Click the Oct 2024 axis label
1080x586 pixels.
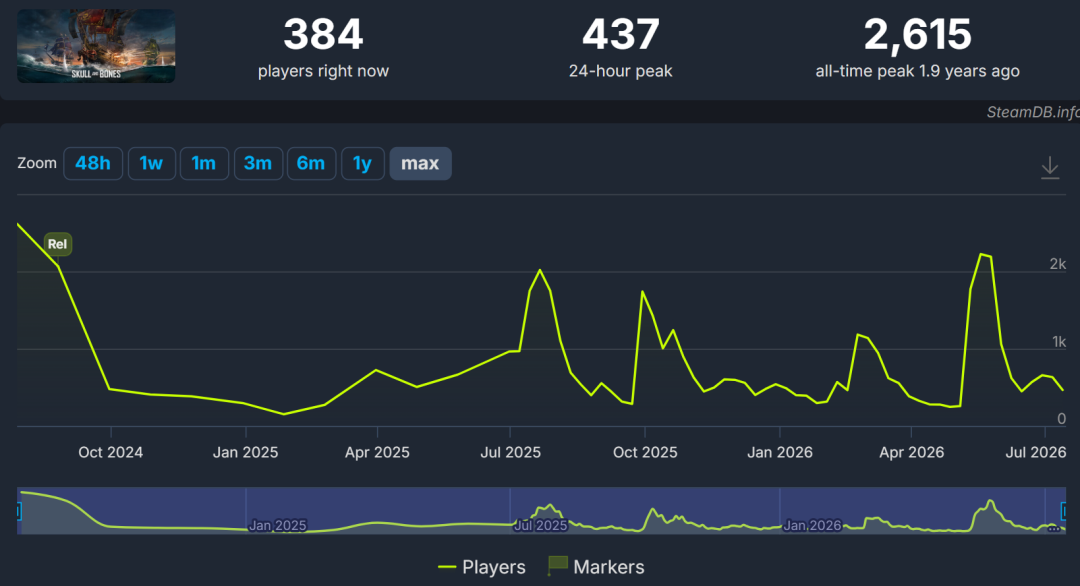pos(111,452)
